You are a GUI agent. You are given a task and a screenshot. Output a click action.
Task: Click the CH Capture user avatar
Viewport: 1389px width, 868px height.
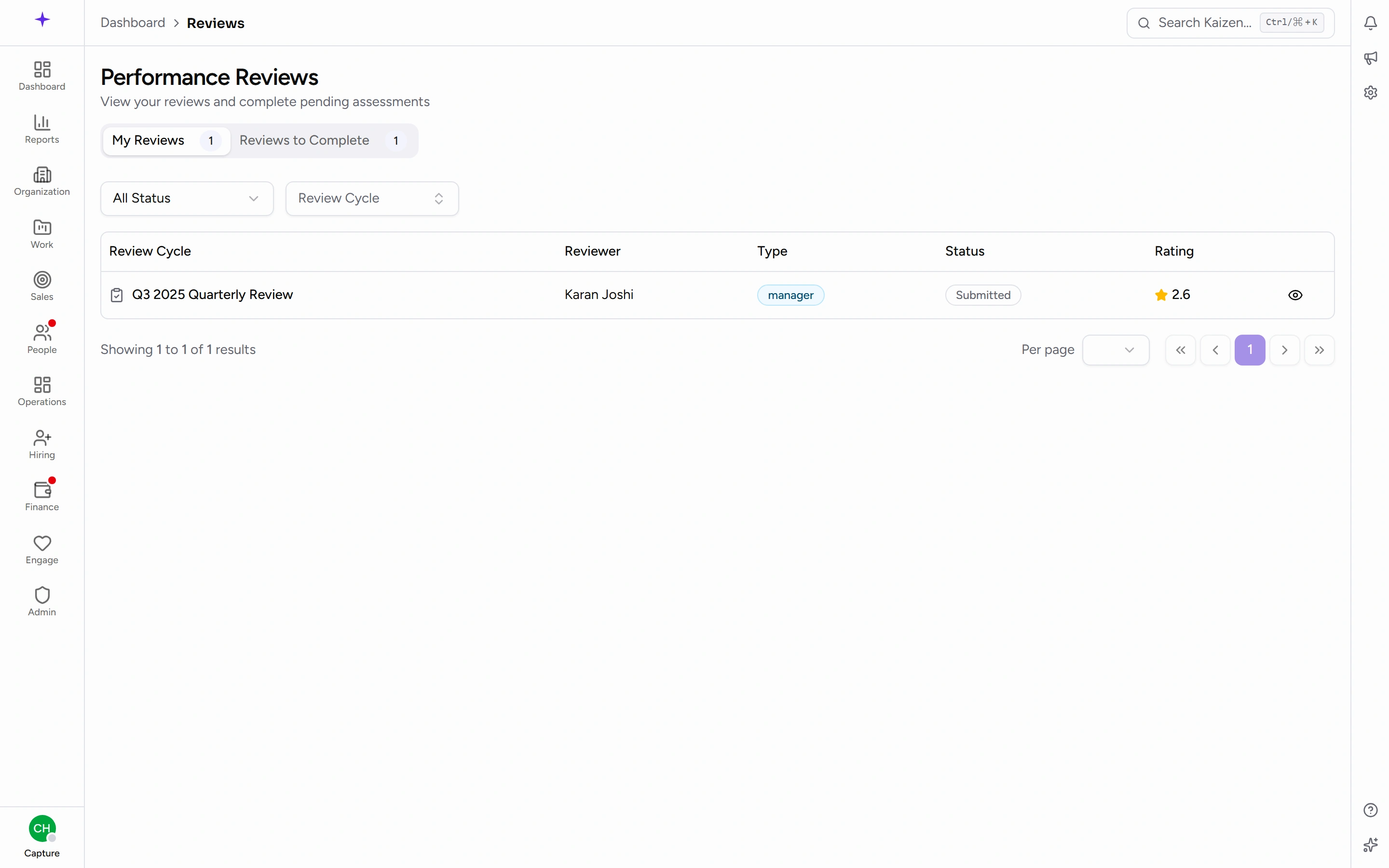click(42, 828)
